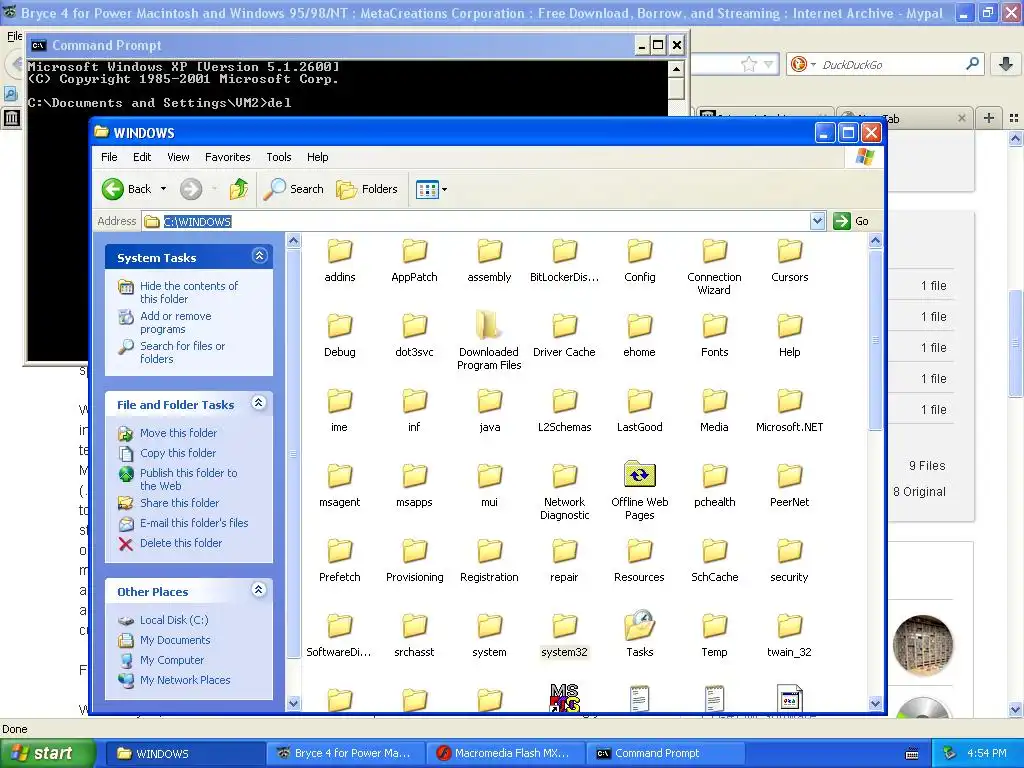Click the task pane scroll-up arrow

pos(293,240)
